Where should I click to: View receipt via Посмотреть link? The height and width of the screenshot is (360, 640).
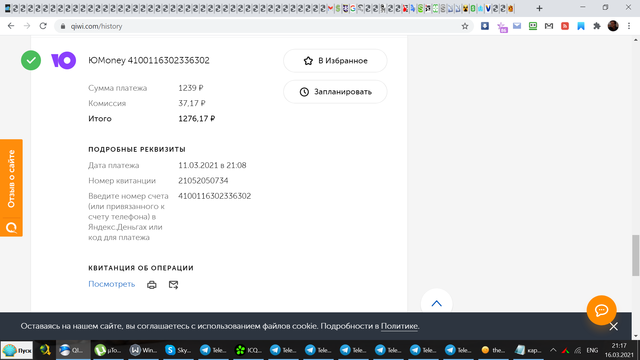tap(111, 284)
